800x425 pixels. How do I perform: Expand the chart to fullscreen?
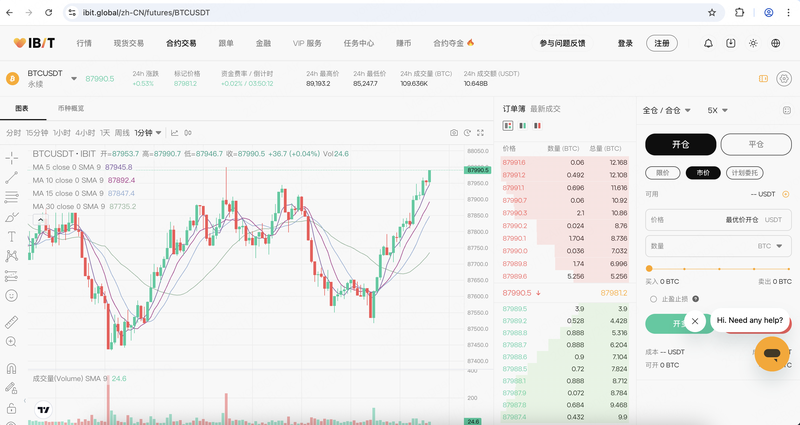pyautogui.click(x=480, y=133)
